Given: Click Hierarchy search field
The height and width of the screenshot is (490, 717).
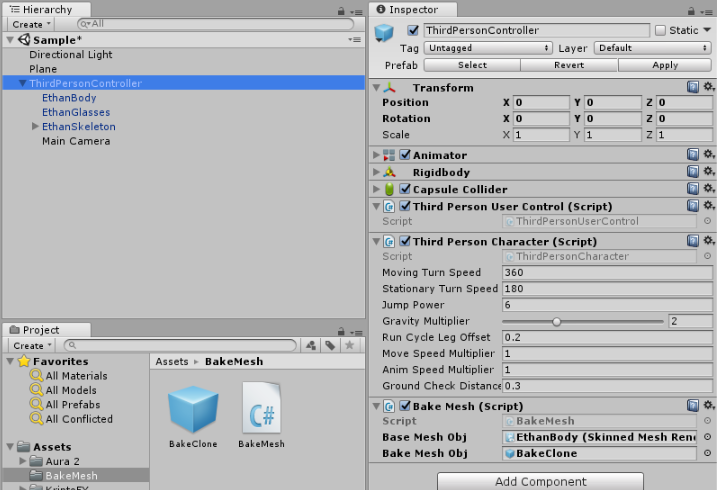Looking at the screenshot, I should (215, 24).
